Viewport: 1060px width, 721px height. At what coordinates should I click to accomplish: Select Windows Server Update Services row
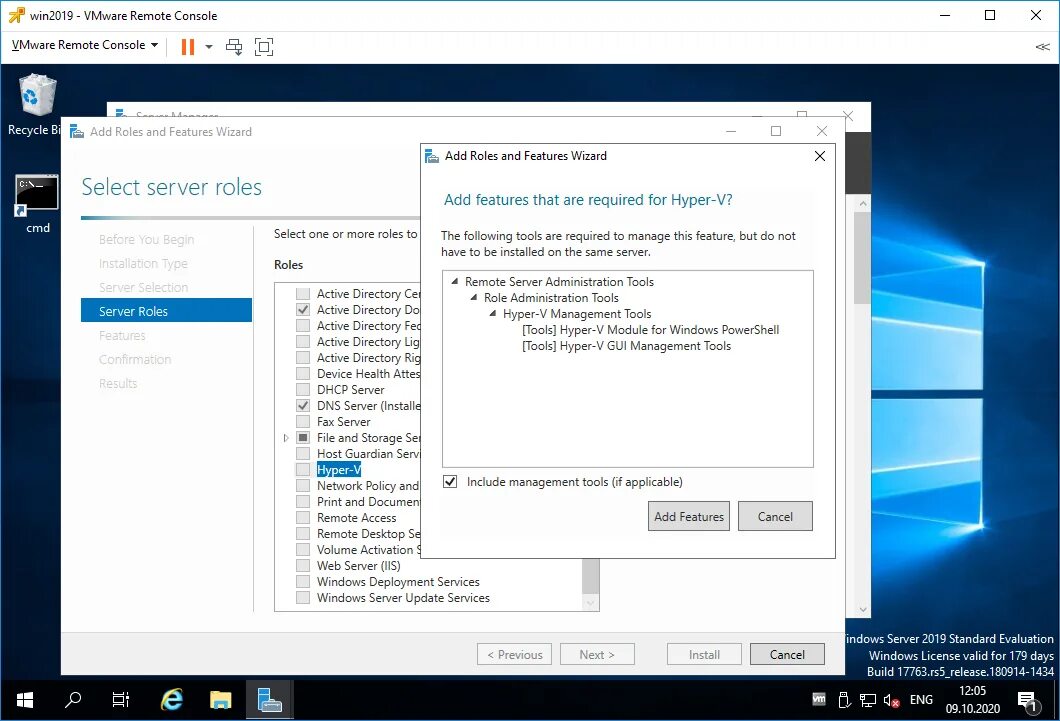(403, 598)
